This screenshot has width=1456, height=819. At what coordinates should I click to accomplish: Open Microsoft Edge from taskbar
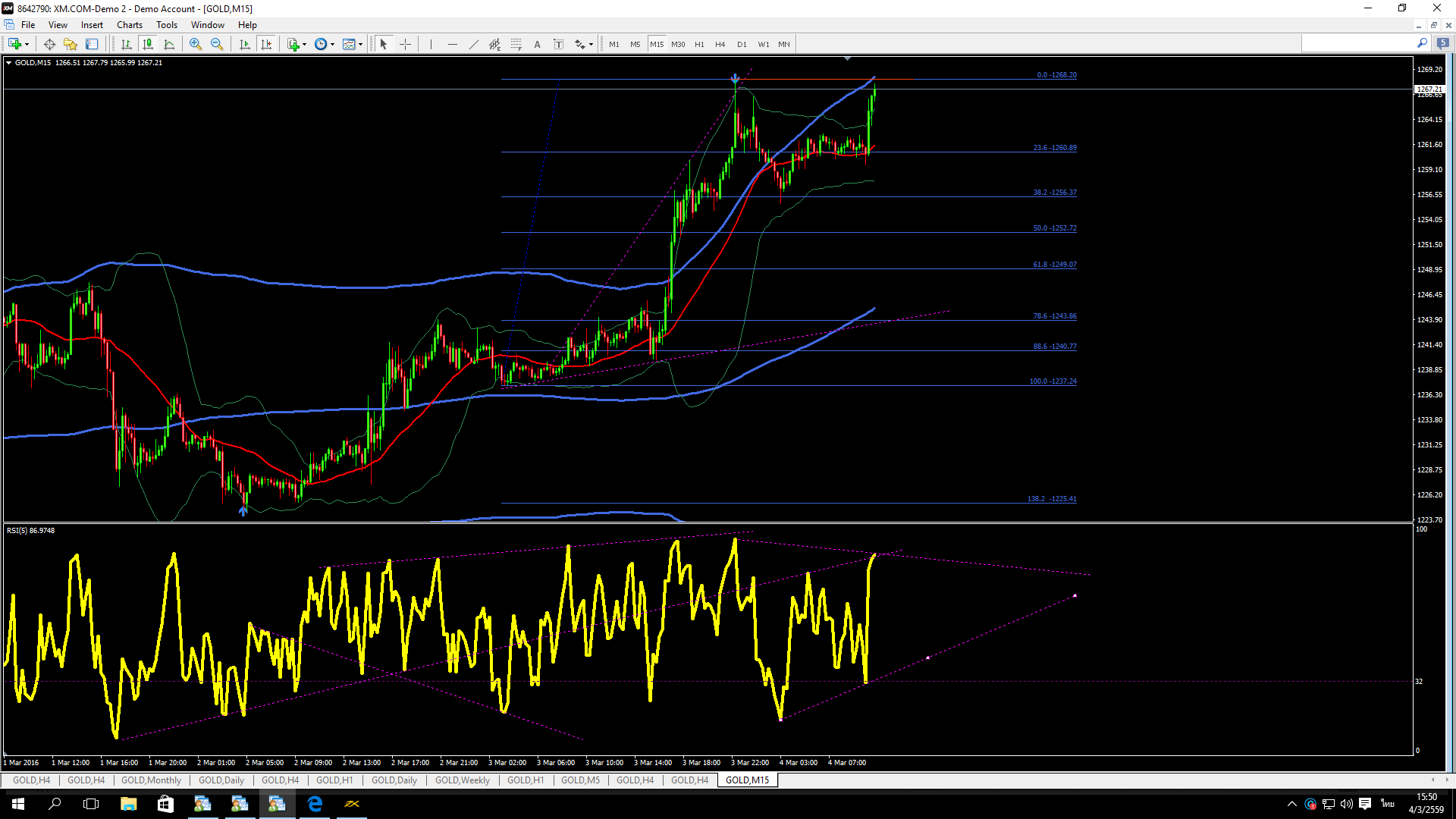click(314, 804)
